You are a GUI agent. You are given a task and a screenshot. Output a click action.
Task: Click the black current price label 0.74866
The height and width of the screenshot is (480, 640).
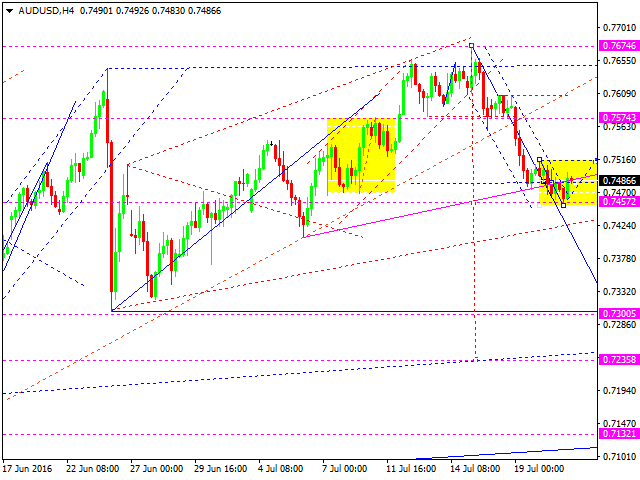619,180
